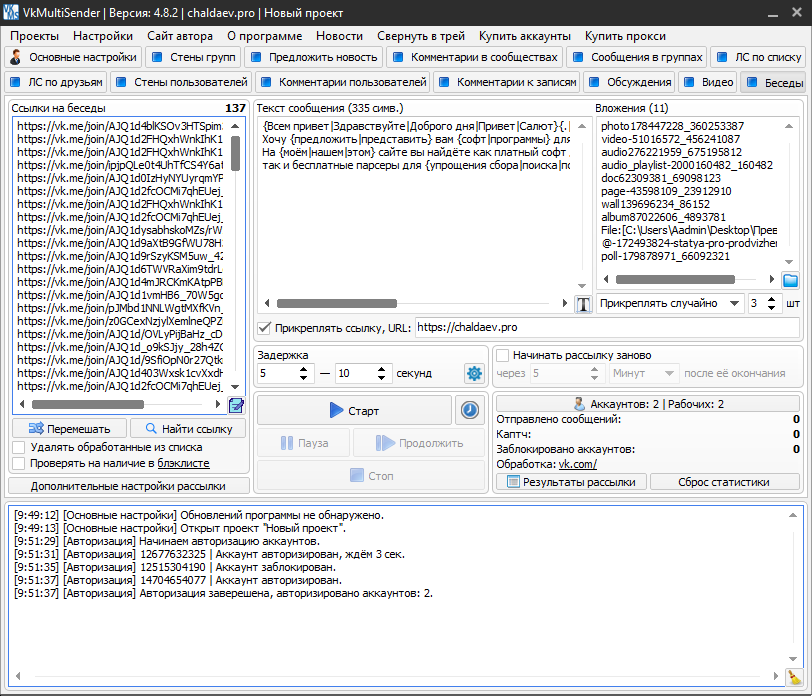812x696 pixels.
Task: Click the links list vertical scrollbar
Action: click(235, 154)
